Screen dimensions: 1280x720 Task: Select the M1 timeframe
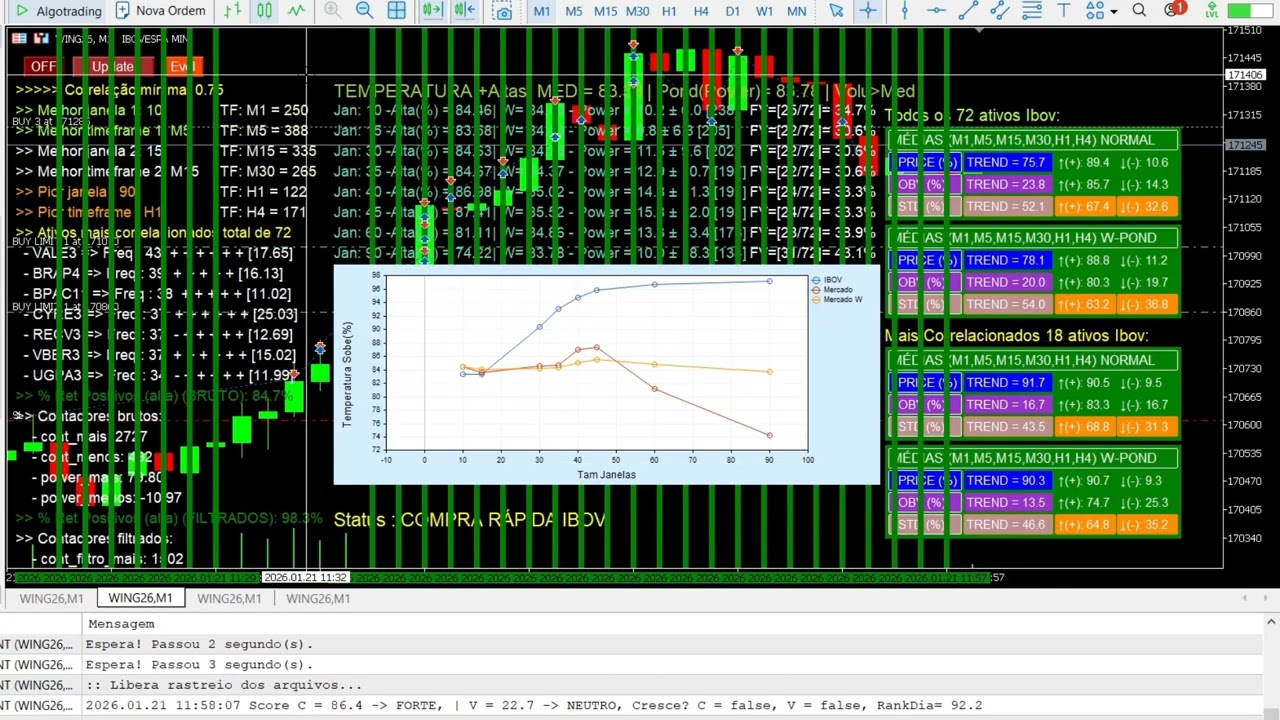[x=541, y=11]
